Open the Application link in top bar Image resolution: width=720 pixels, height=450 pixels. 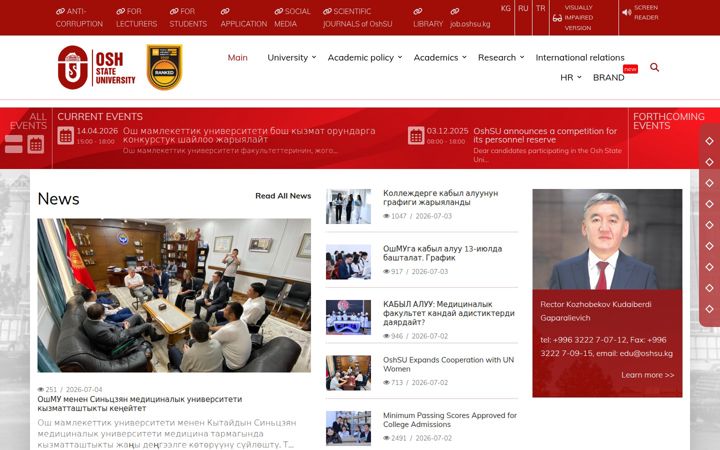click(243, 17)
